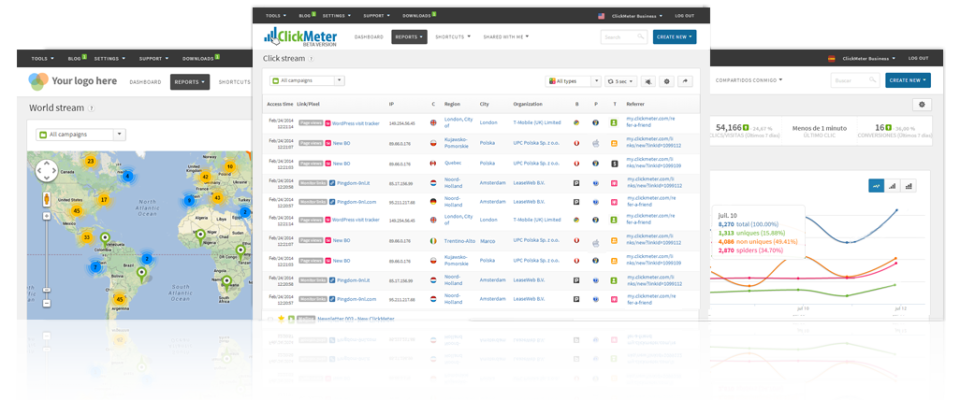The width and height of the screenshot is (960, 400).
Task: Click the Street View pegman on the map
Action: [x=46, y=199]
